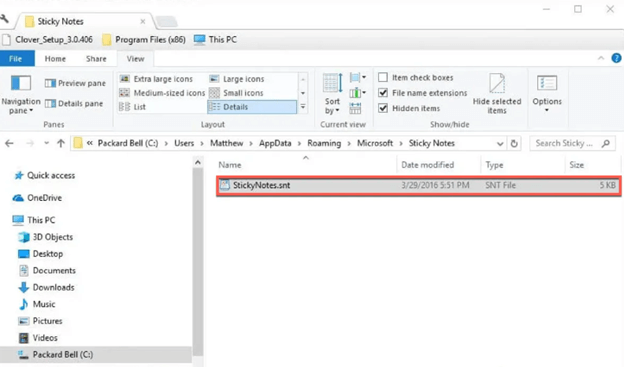Screen dimensions: 624x367
Task: Click Users in the address path
Action: 184,143
